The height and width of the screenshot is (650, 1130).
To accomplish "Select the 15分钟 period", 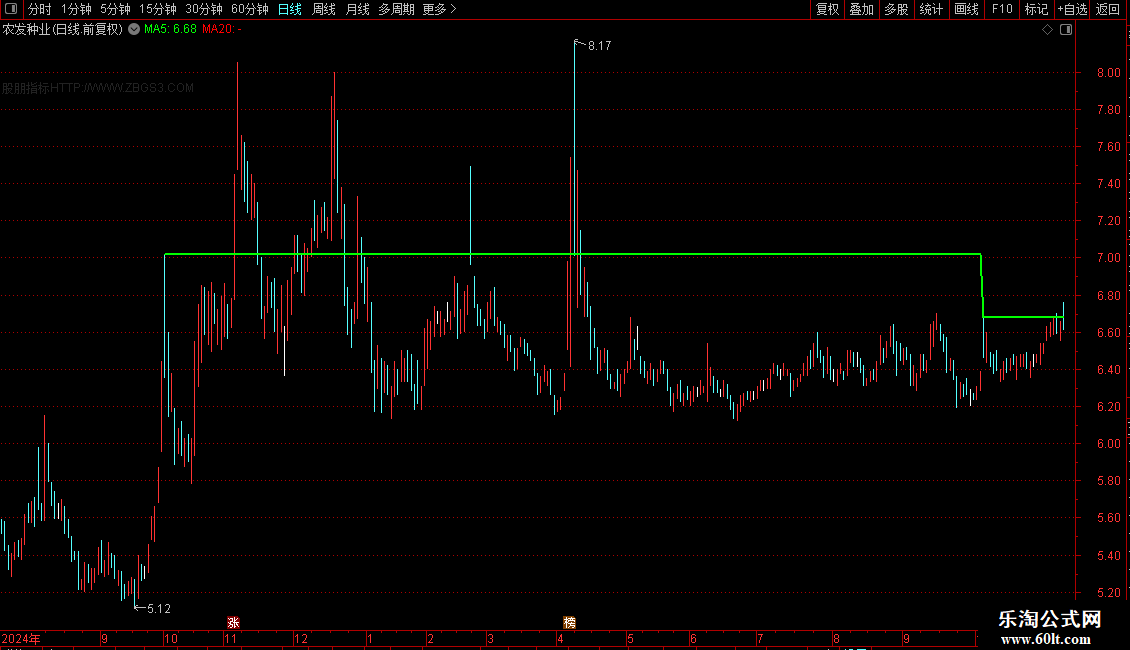I will coord(158,9).
